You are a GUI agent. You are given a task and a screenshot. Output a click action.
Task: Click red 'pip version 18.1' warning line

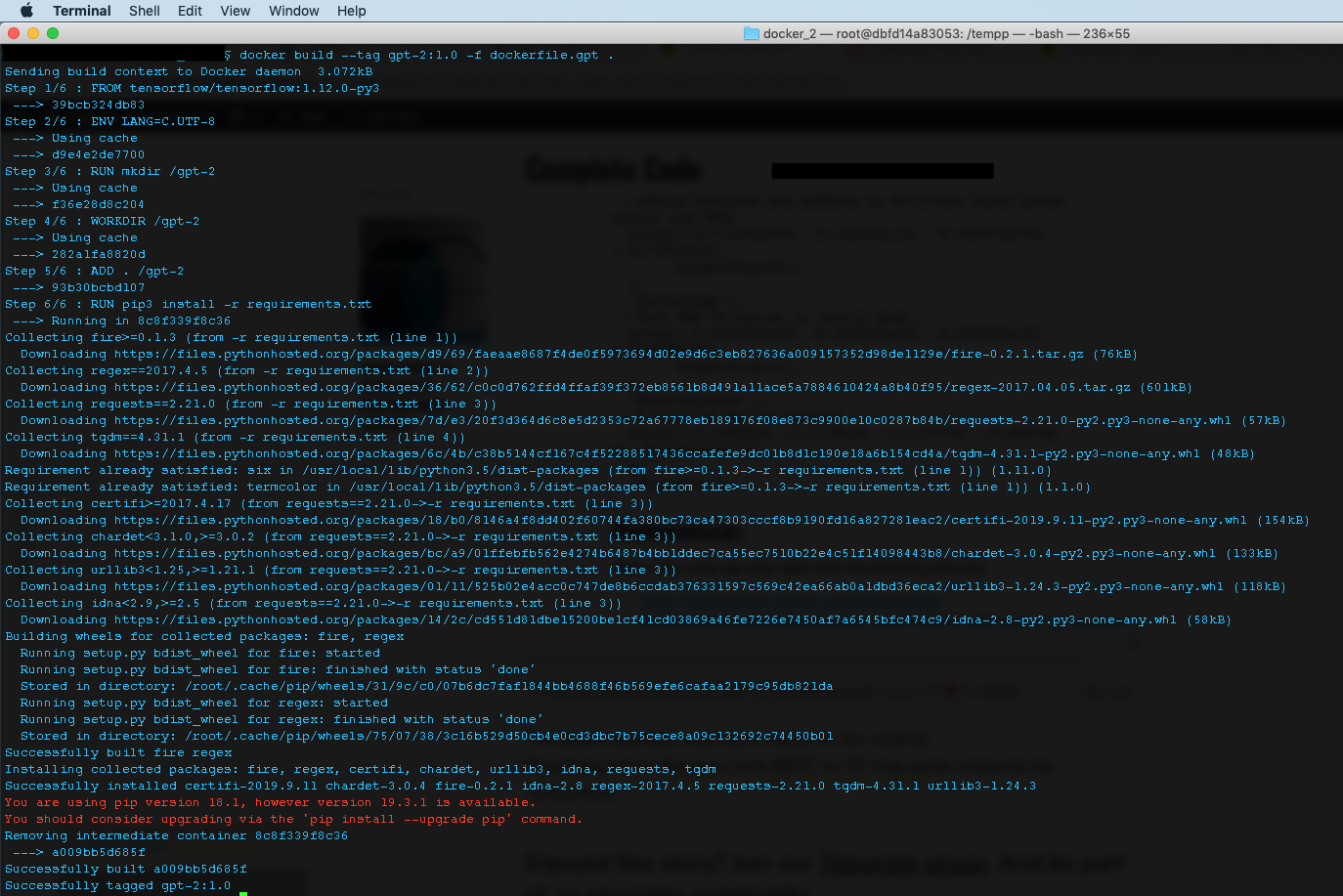(x=271, y=802)
